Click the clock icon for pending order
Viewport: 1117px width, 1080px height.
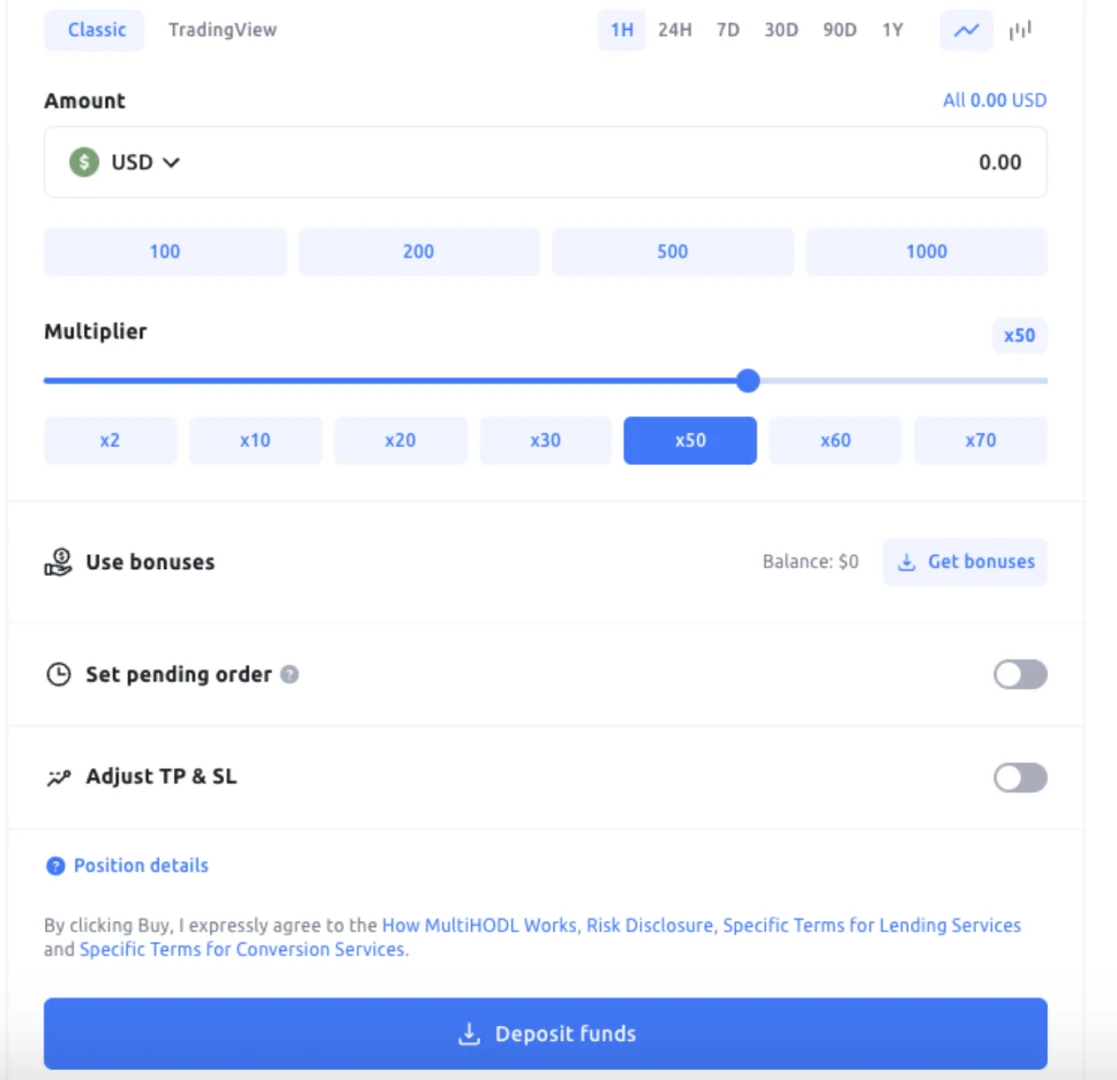[x=58, y=674]
